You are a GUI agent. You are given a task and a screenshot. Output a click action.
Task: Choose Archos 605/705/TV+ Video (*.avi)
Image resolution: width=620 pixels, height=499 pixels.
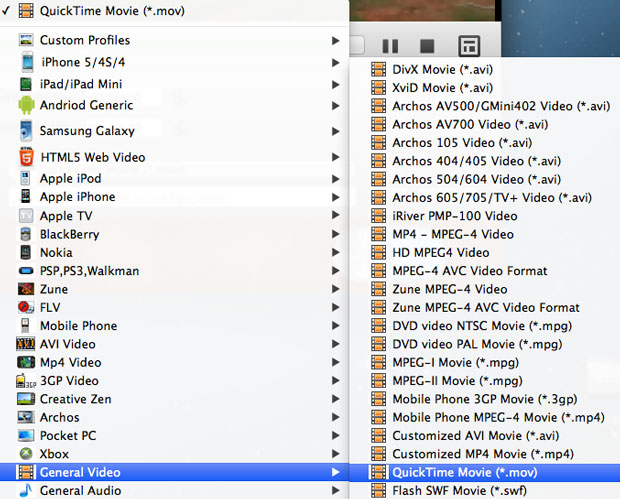click(x=485, y=197)
